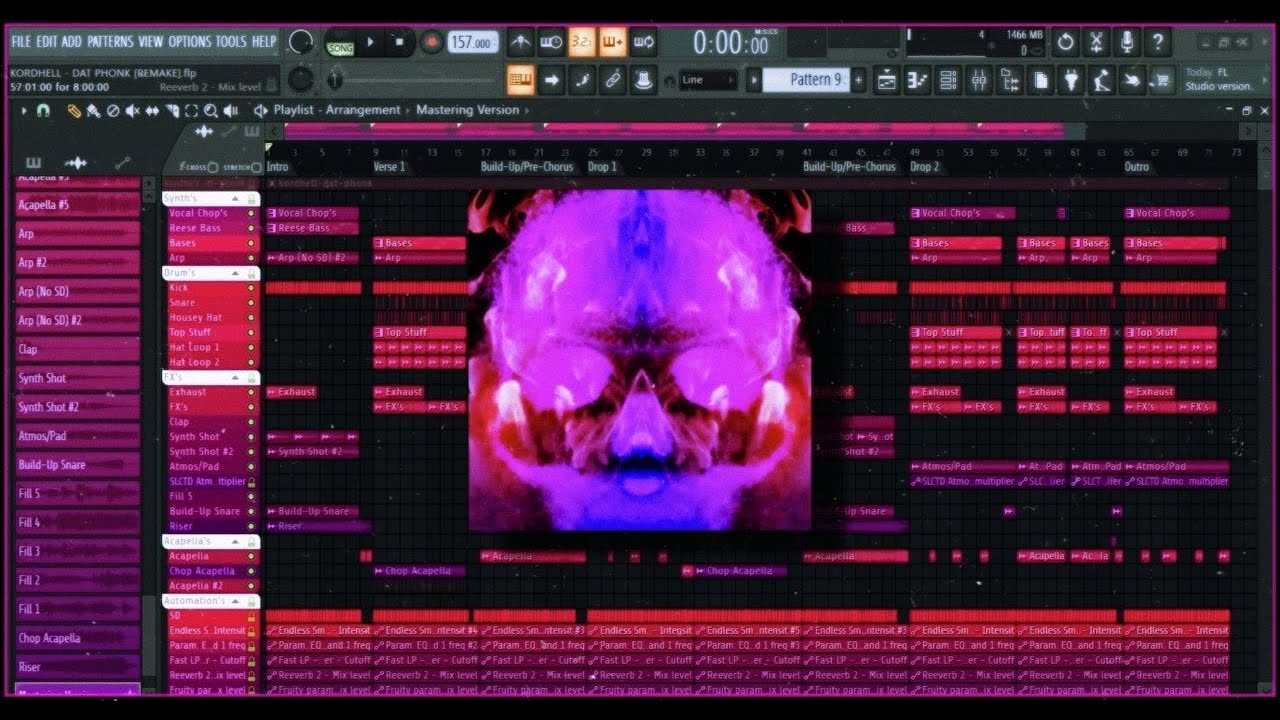Open the EDIT menu
This screenshot has height=720, width=1280.
[x=47, y=42]
